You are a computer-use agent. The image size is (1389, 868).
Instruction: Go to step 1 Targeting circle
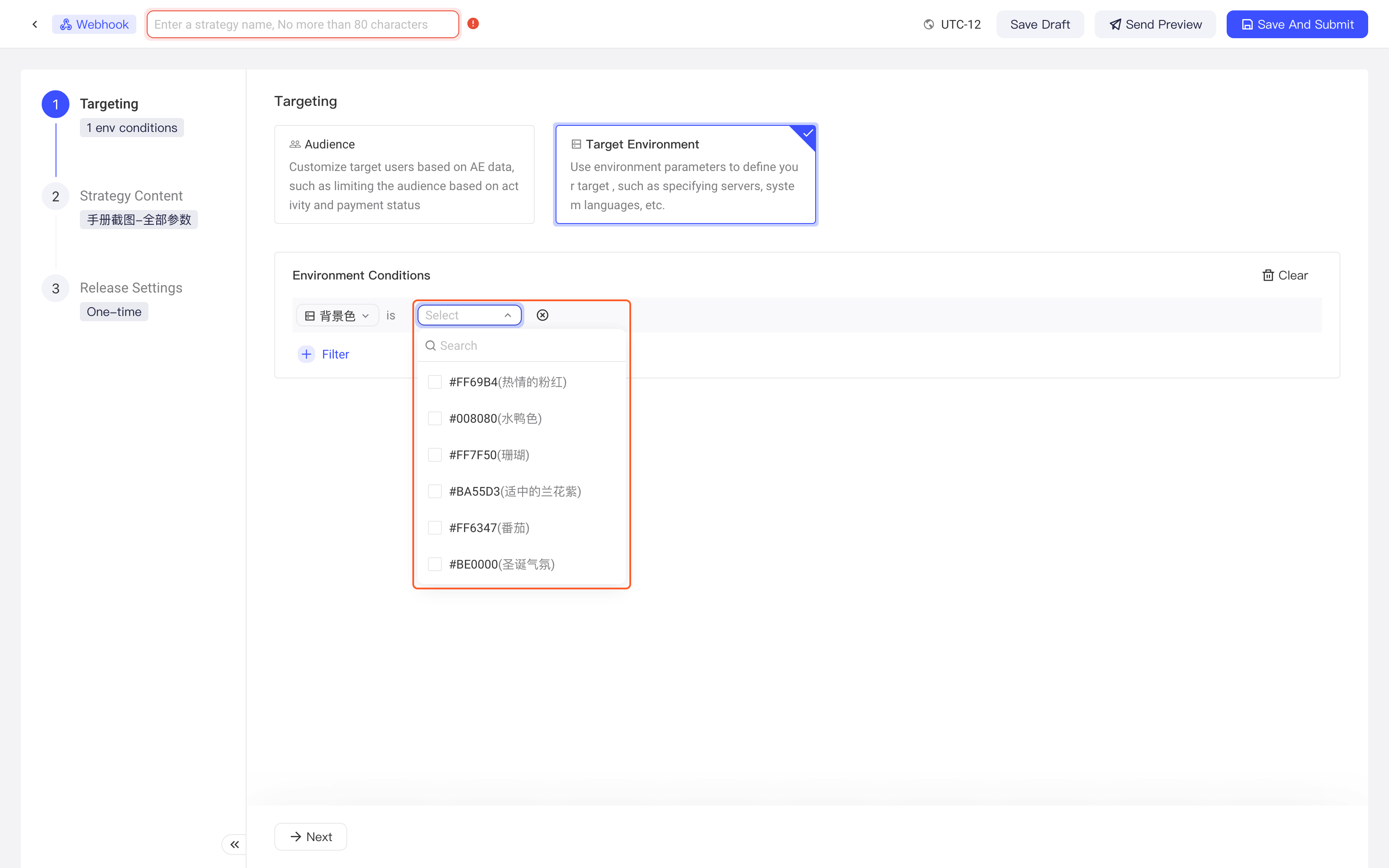click(56, 104)
